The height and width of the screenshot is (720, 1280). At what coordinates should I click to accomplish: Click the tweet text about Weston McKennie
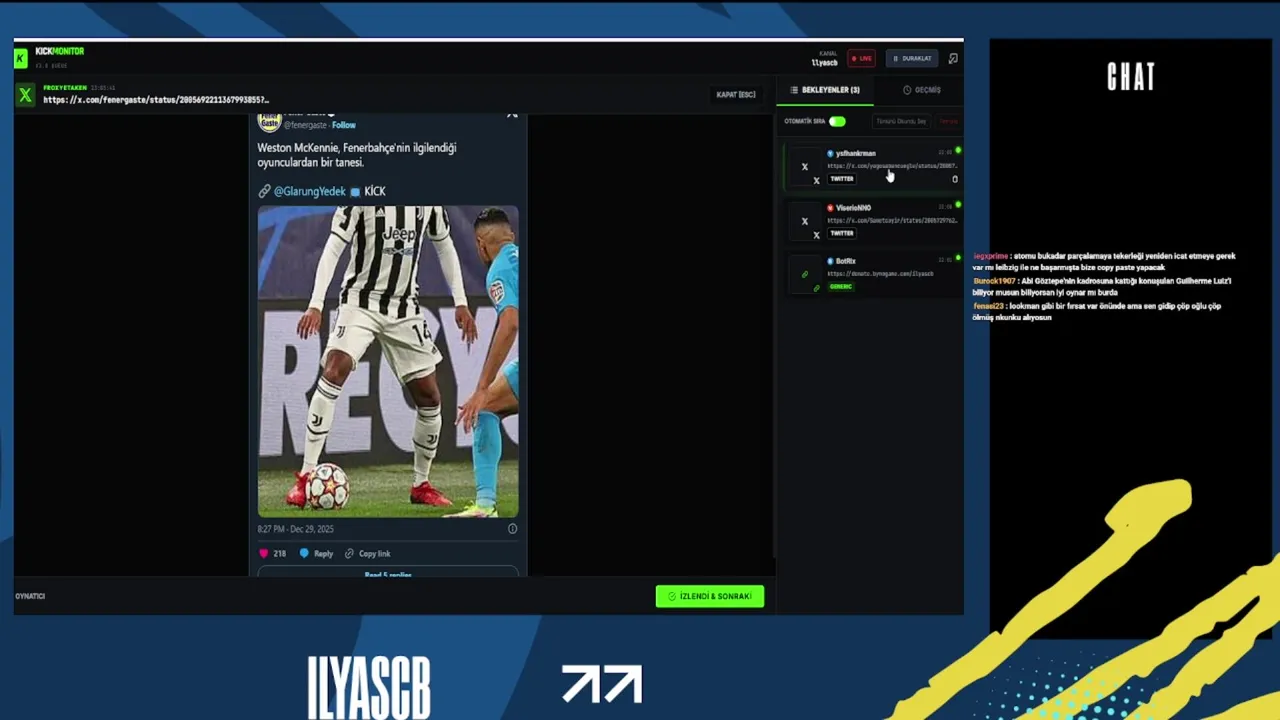coord(357,155)
